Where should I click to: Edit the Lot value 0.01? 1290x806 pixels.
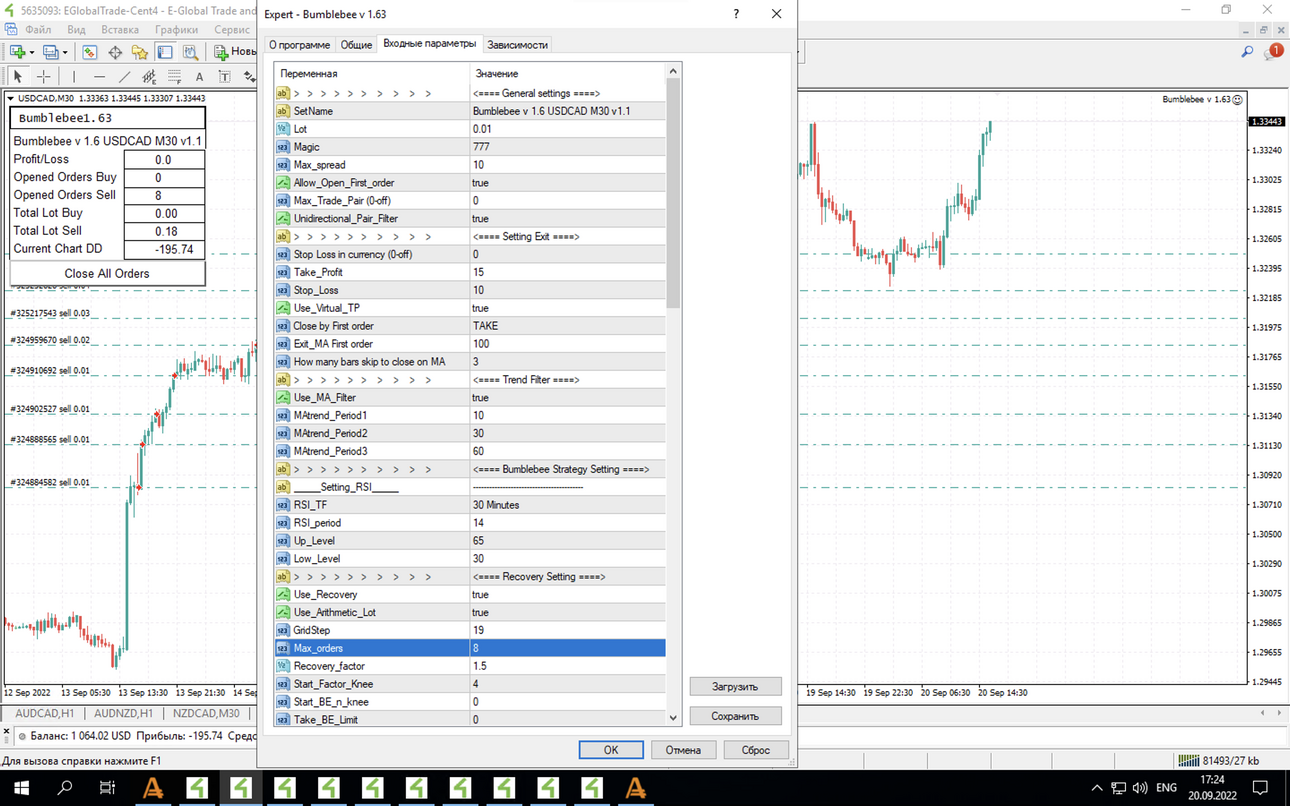[567, 129]
